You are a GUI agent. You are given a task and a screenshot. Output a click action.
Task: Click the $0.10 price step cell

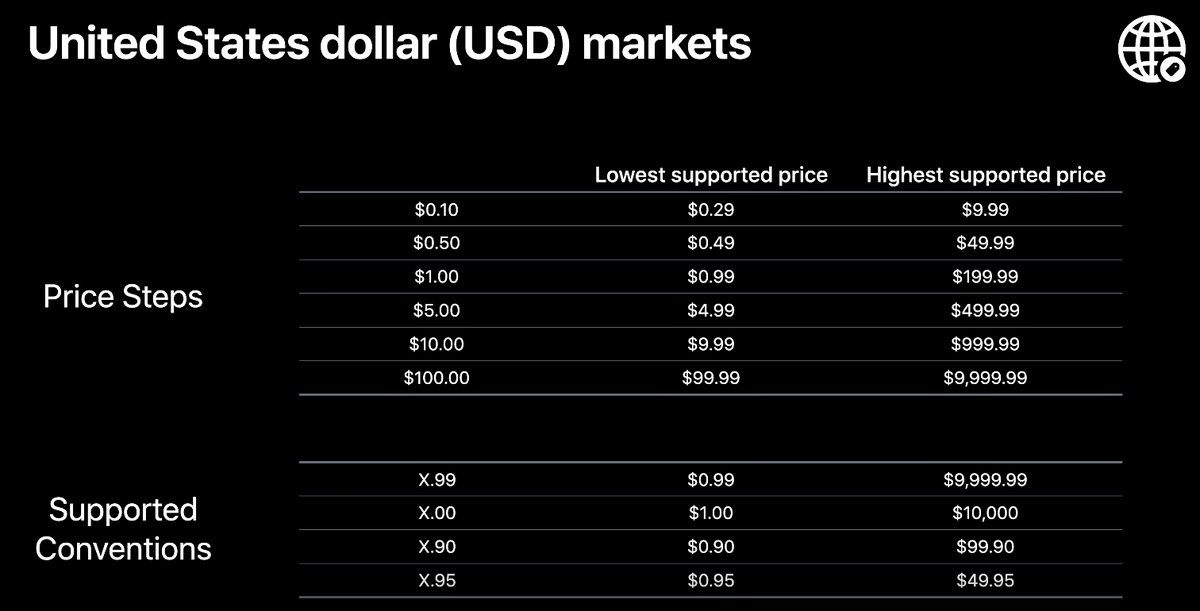437,210
